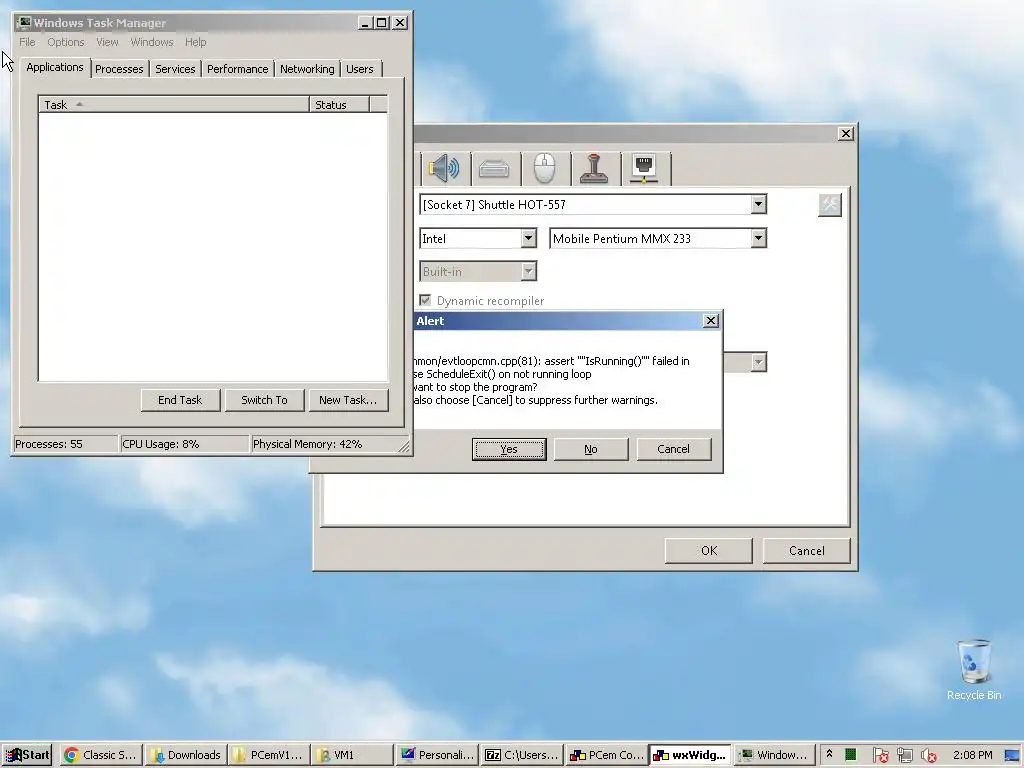Click No in the Alert dialog
Image resolution: width=1024 pixels, height=768 pixels.
click(591, 449)
